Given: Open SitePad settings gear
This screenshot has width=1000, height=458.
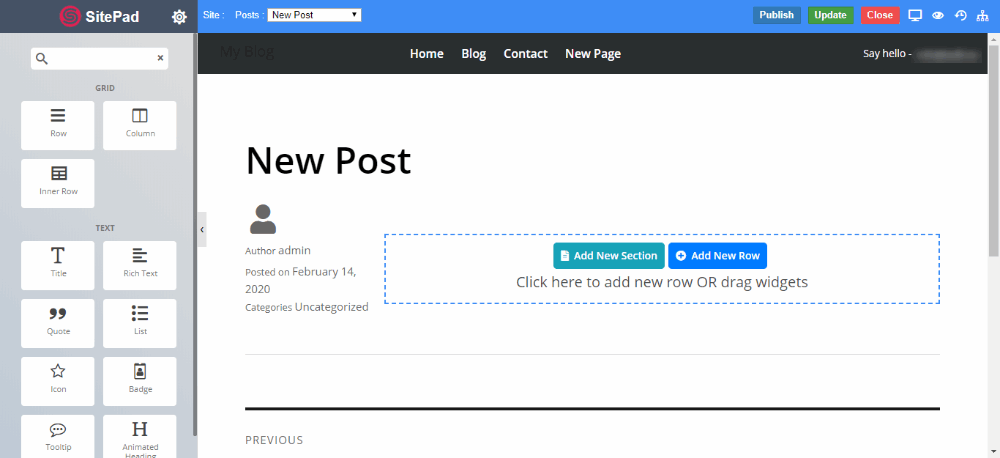Looking at the screenshot, I should pos(179,16).
